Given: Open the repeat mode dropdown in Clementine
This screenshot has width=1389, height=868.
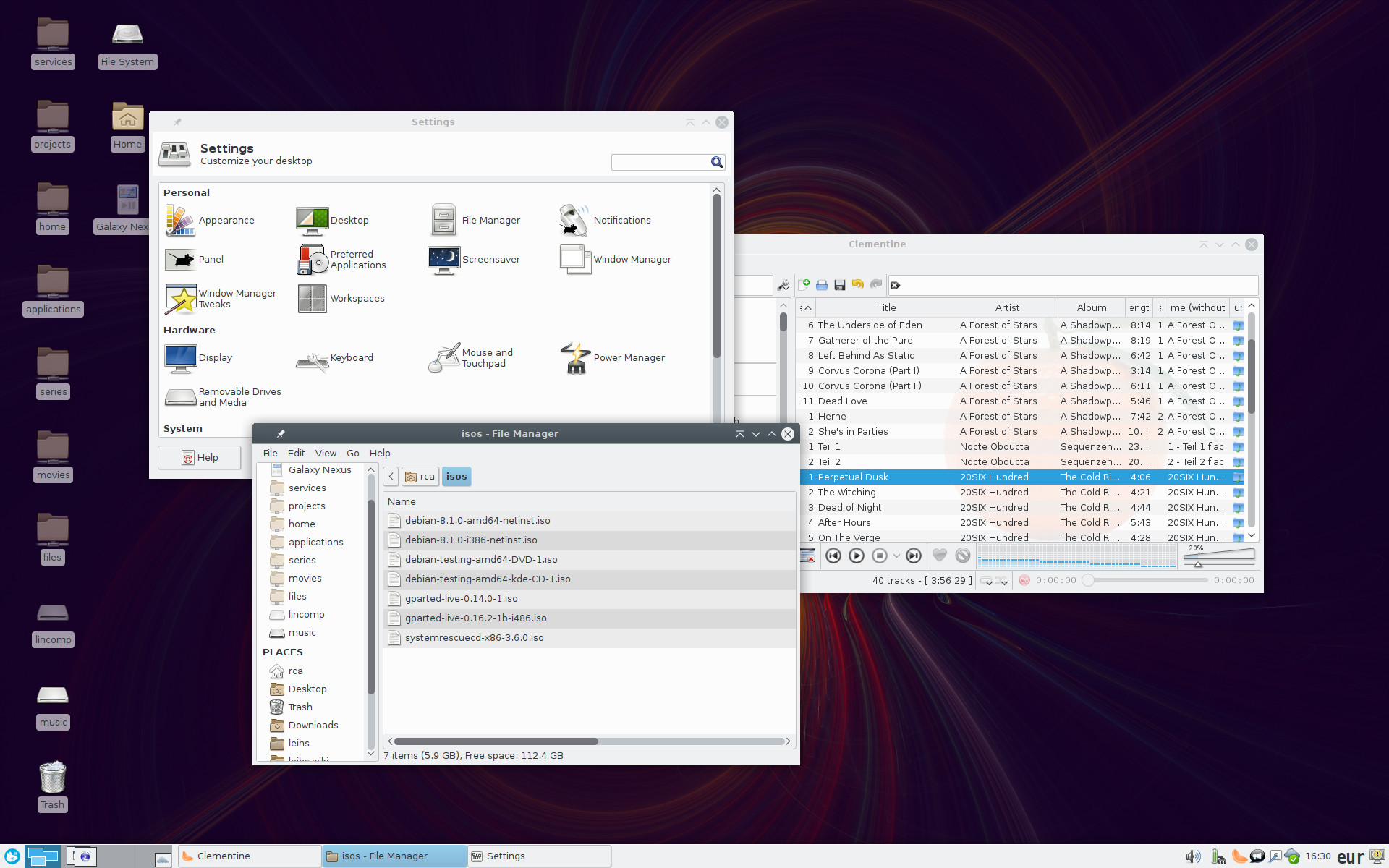Looking at the screenshot, I should pos(987,580).
